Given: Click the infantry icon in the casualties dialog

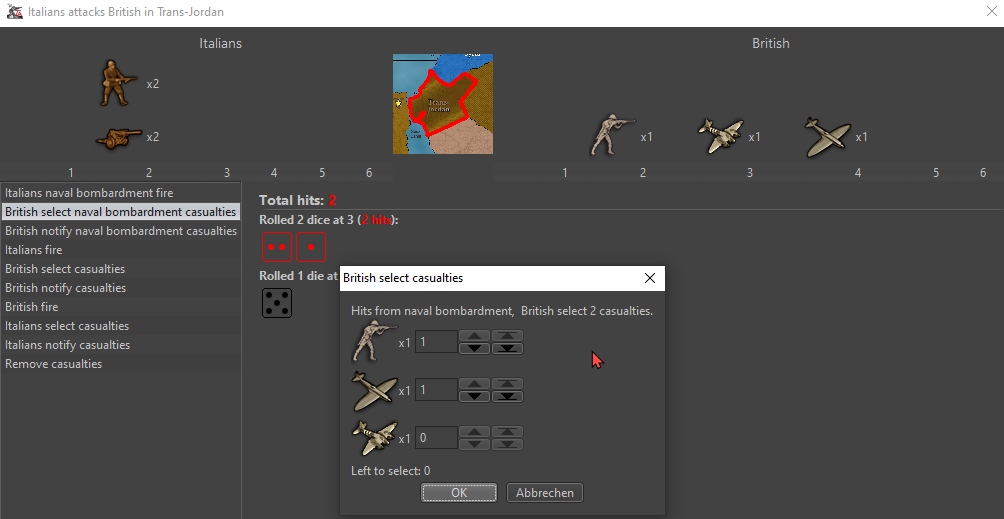Looking at the screenshot, I should (x=374, y=343).
